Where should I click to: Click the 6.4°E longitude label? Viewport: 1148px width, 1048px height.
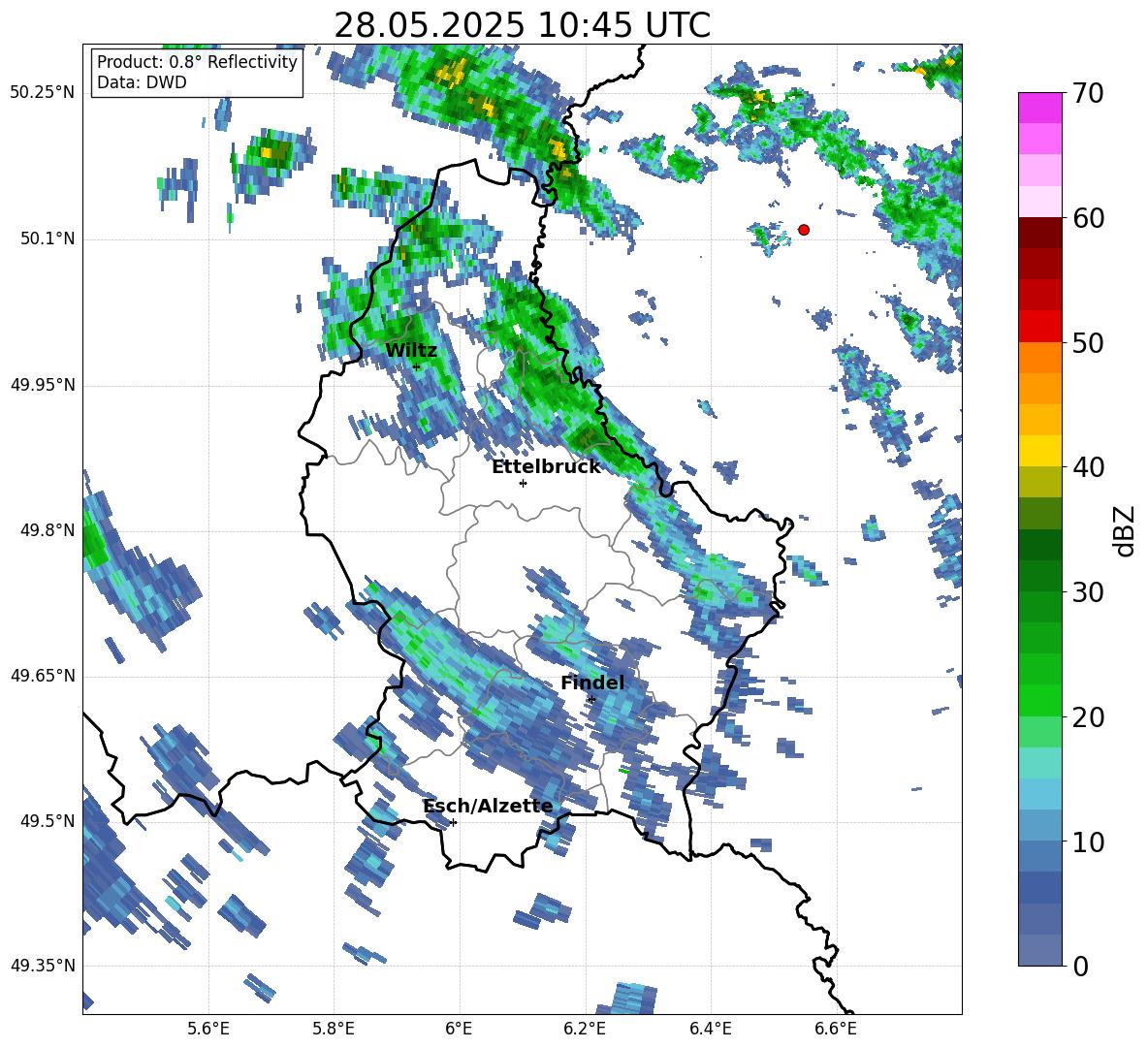click(710, 1029)
